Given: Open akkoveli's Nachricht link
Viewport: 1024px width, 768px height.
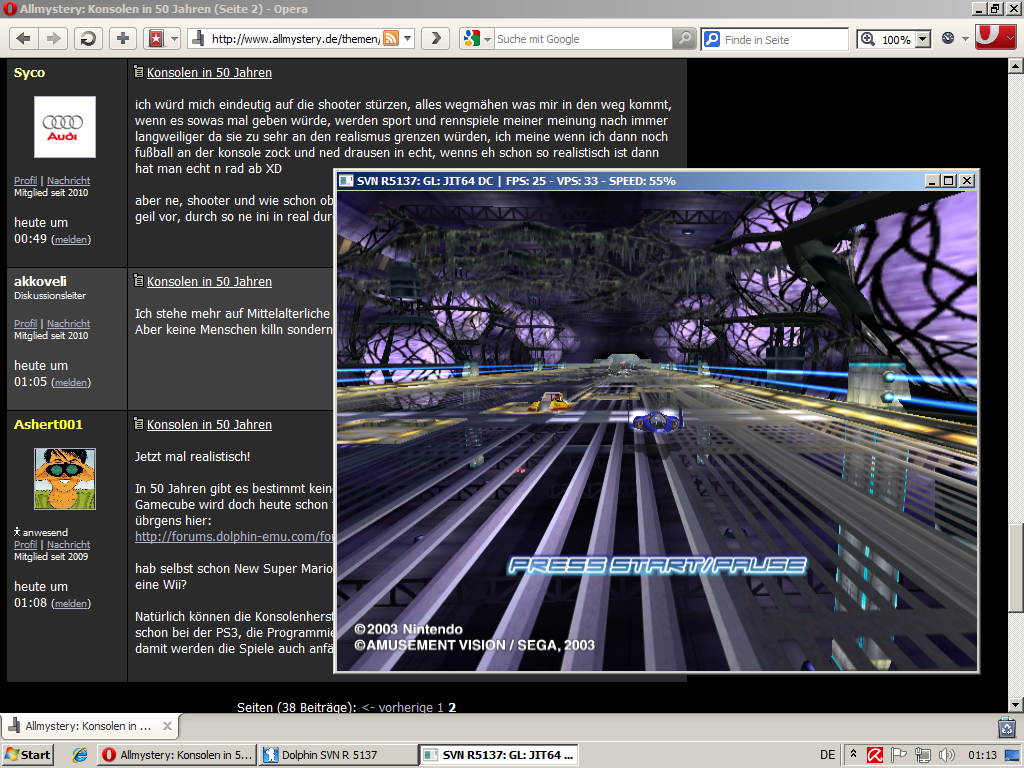Looking at the screenshot, I should click(x=69, y=323).
